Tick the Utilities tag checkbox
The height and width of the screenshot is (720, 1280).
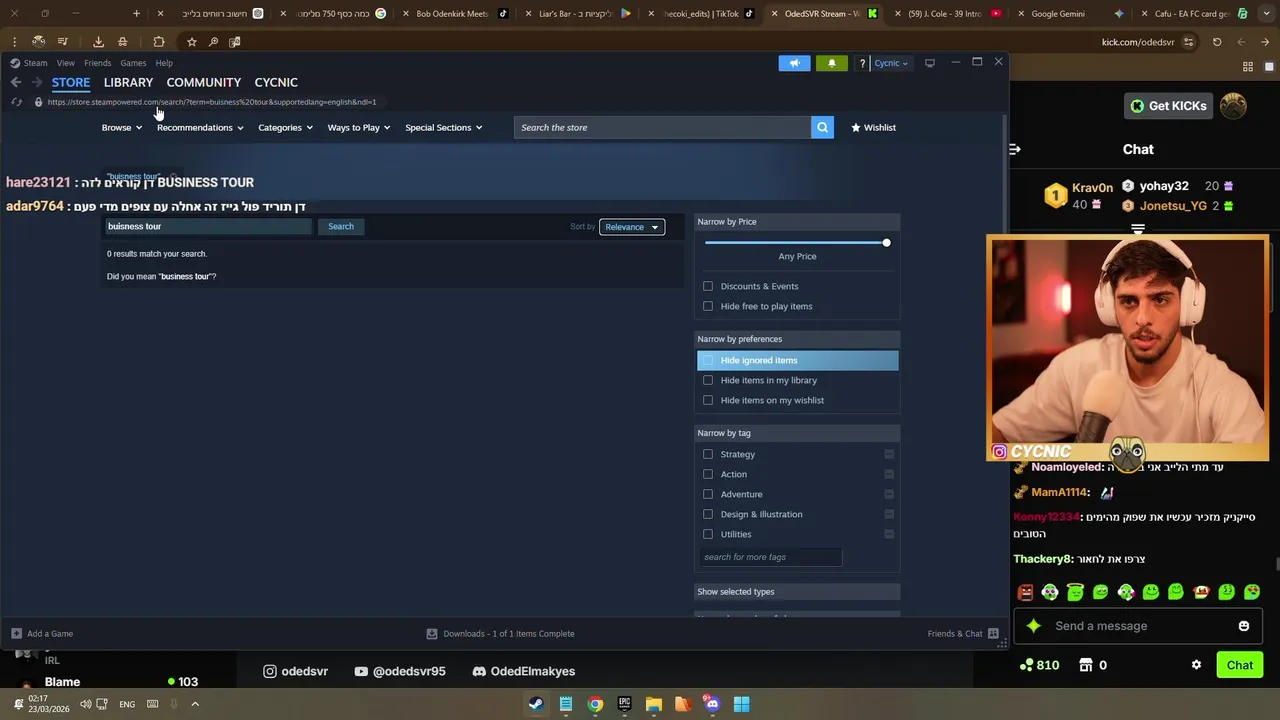coord(708,534)
